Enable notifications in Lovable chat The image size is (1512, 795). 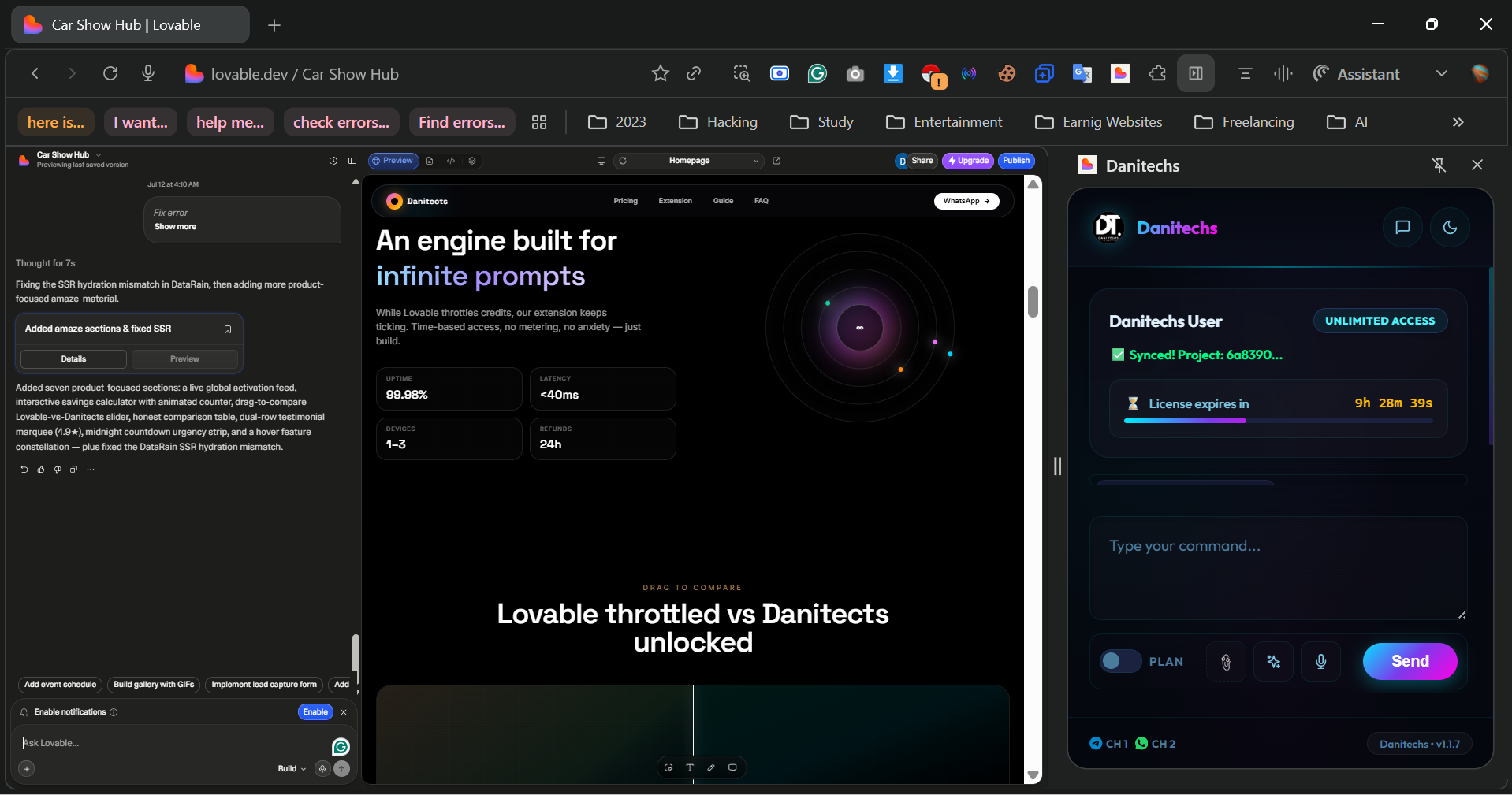[315, 712]
